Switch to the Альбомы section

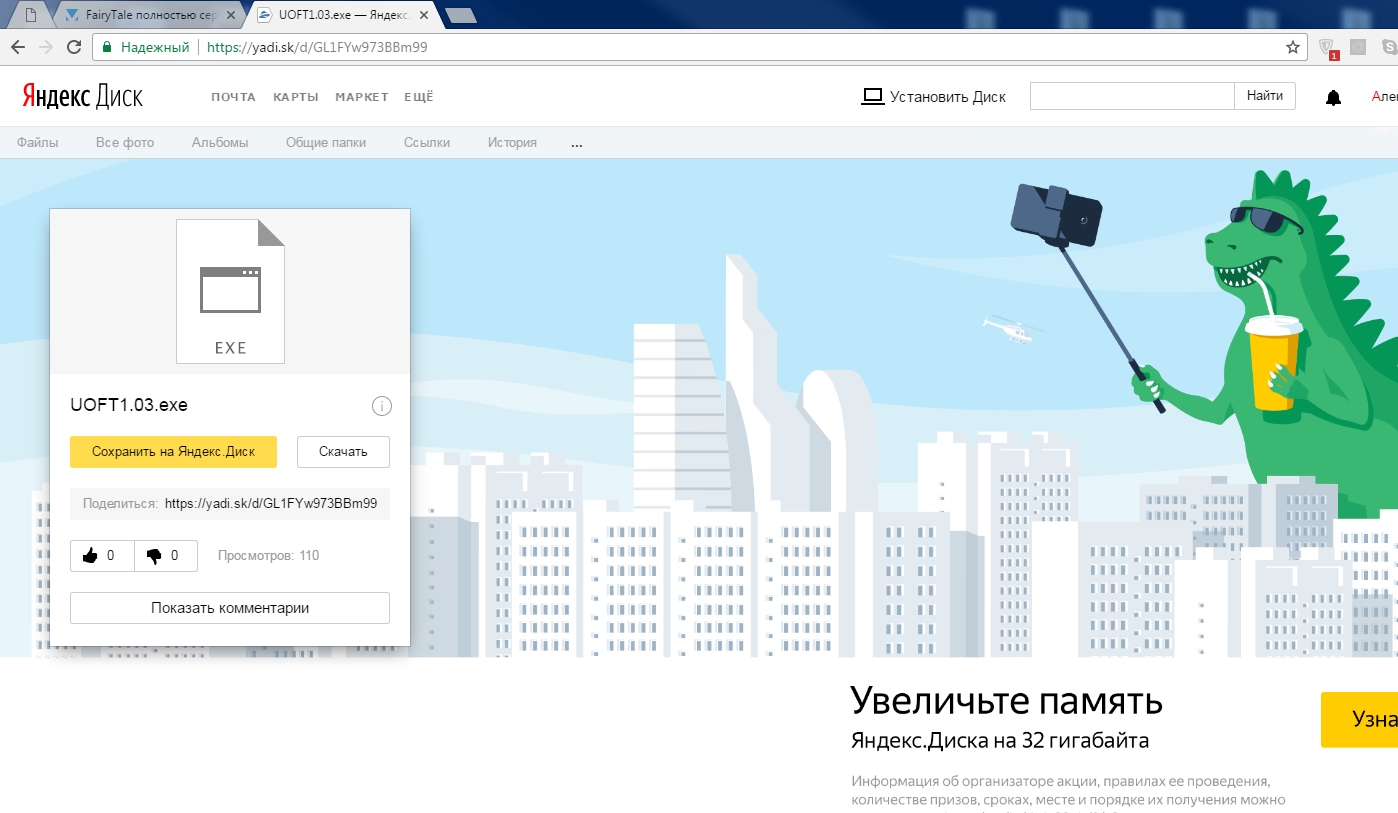tap(220, 143)
